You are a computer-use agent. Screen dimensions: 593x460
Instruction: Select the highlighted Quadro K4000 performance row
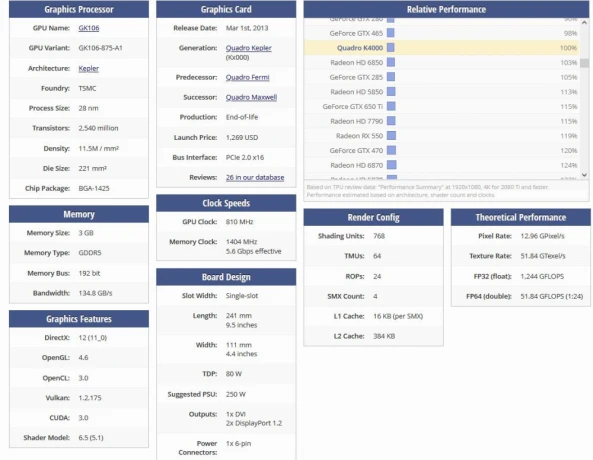tap(441, 48)
